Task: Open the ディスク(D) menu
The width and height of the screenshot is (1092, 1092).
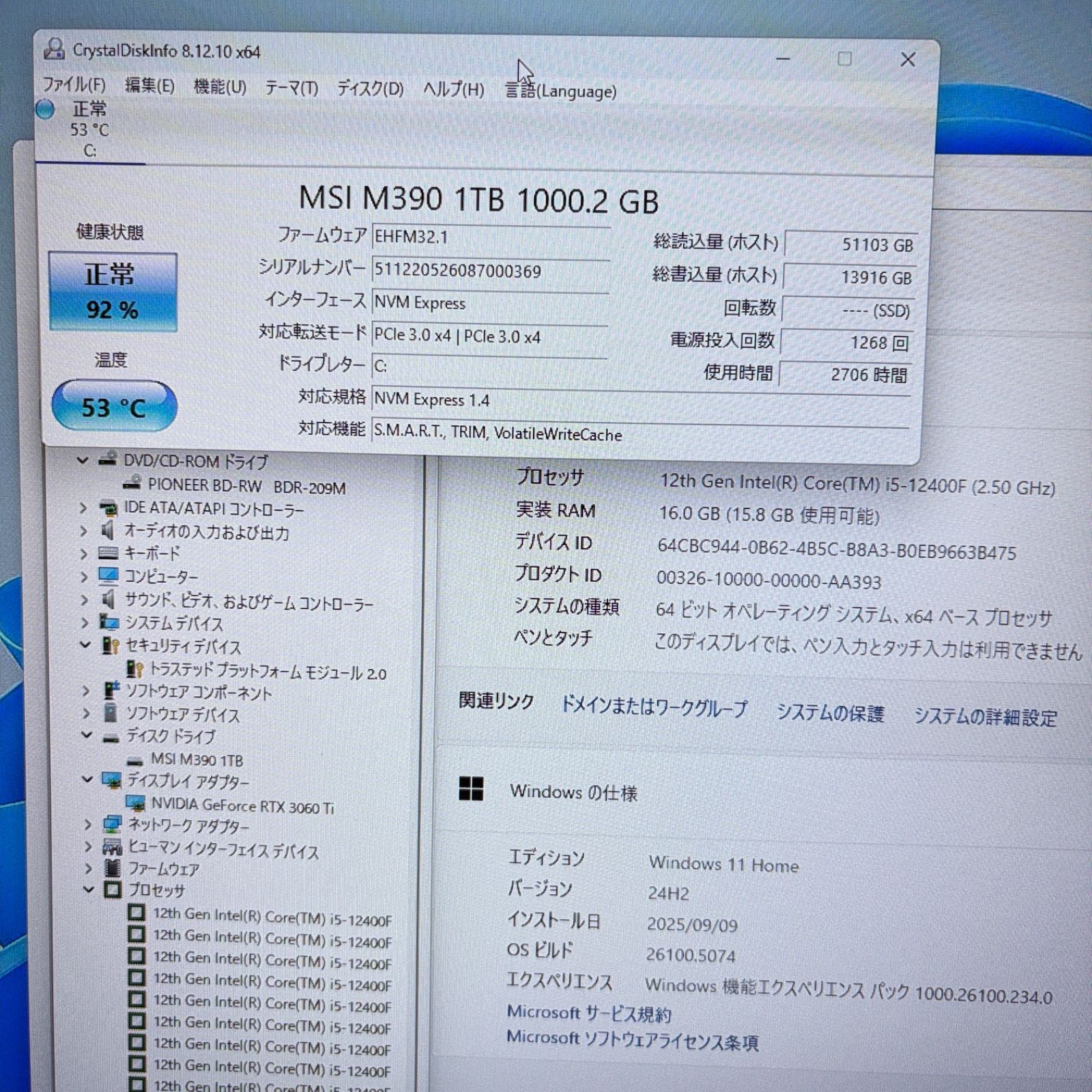Action: click(x=371, y=89)
